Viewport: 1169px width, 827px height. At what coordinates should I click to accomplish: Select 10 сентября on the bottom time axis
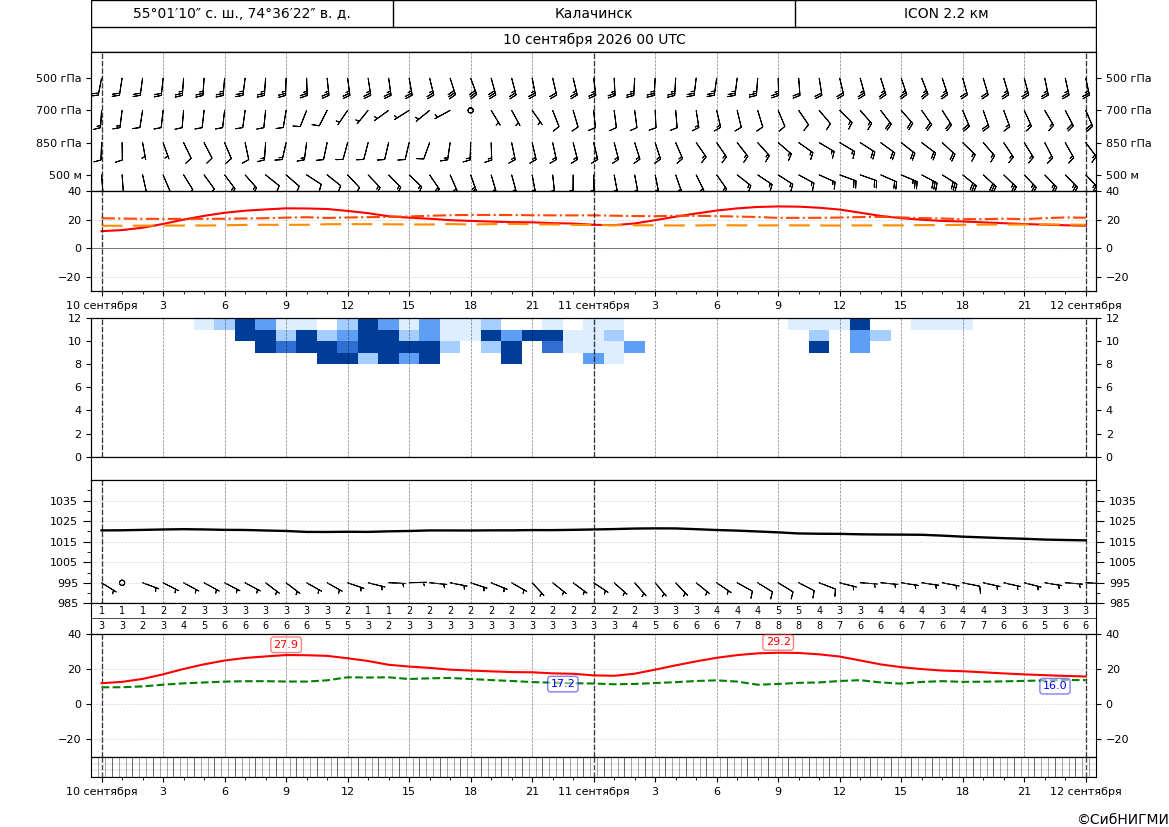[x=101, y=791]
